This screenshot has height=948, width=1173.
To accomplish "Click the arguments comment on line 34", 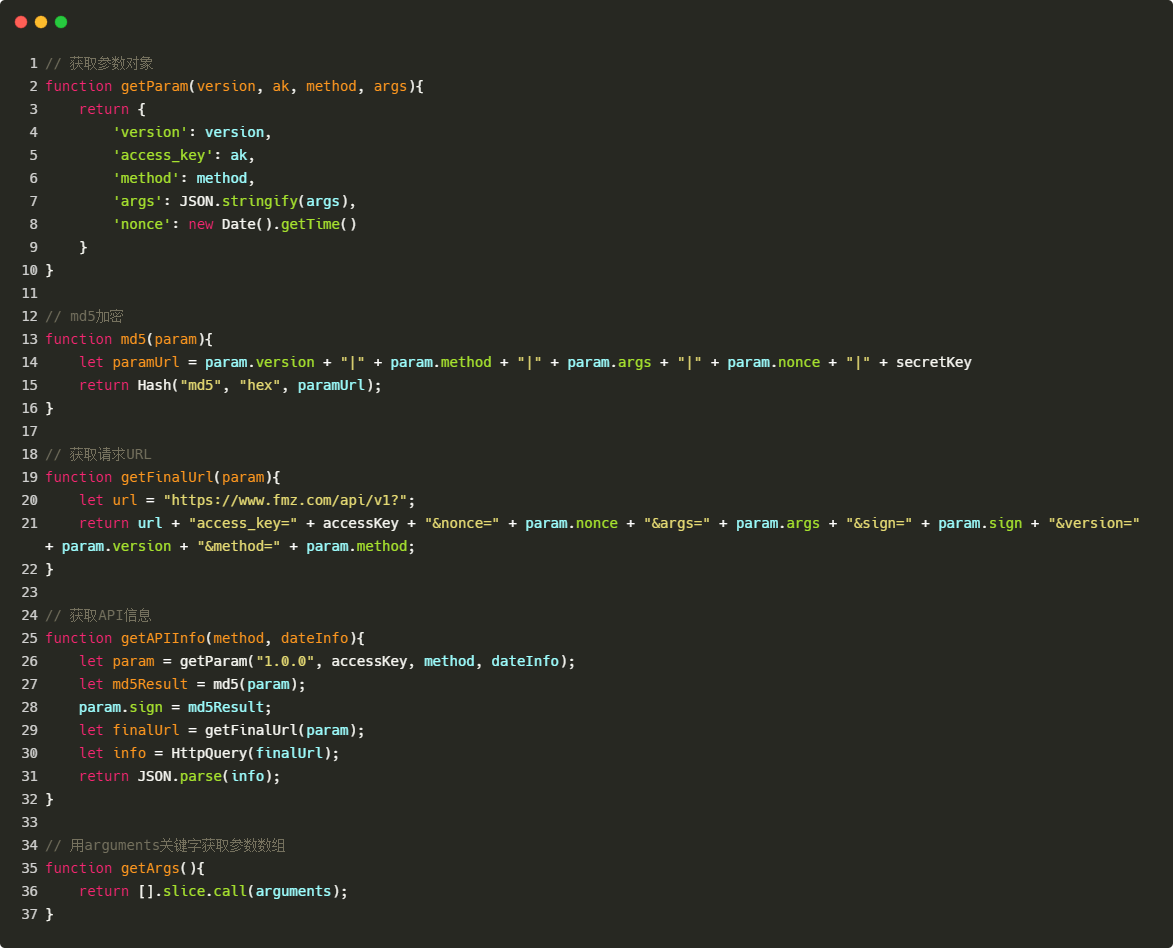I will pos(165,846).
